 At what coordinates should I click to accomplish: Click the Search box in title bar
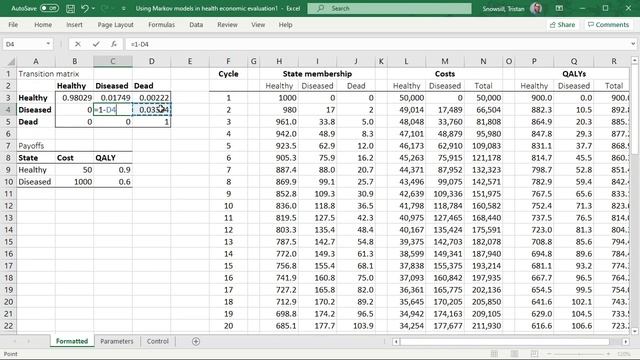(389, 8)
